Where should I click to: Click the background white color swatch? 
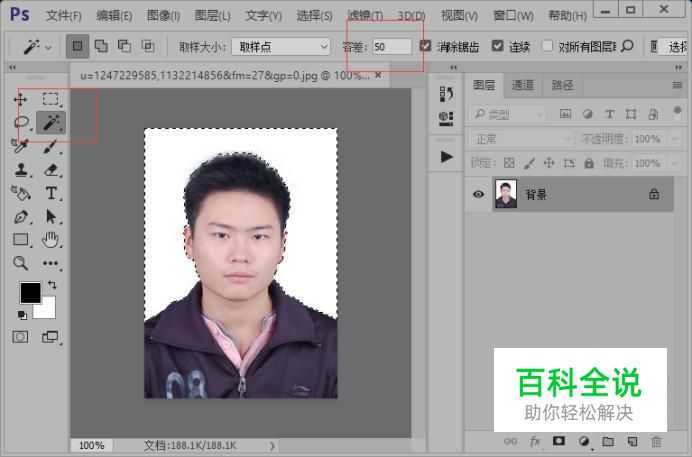point(46,309)
